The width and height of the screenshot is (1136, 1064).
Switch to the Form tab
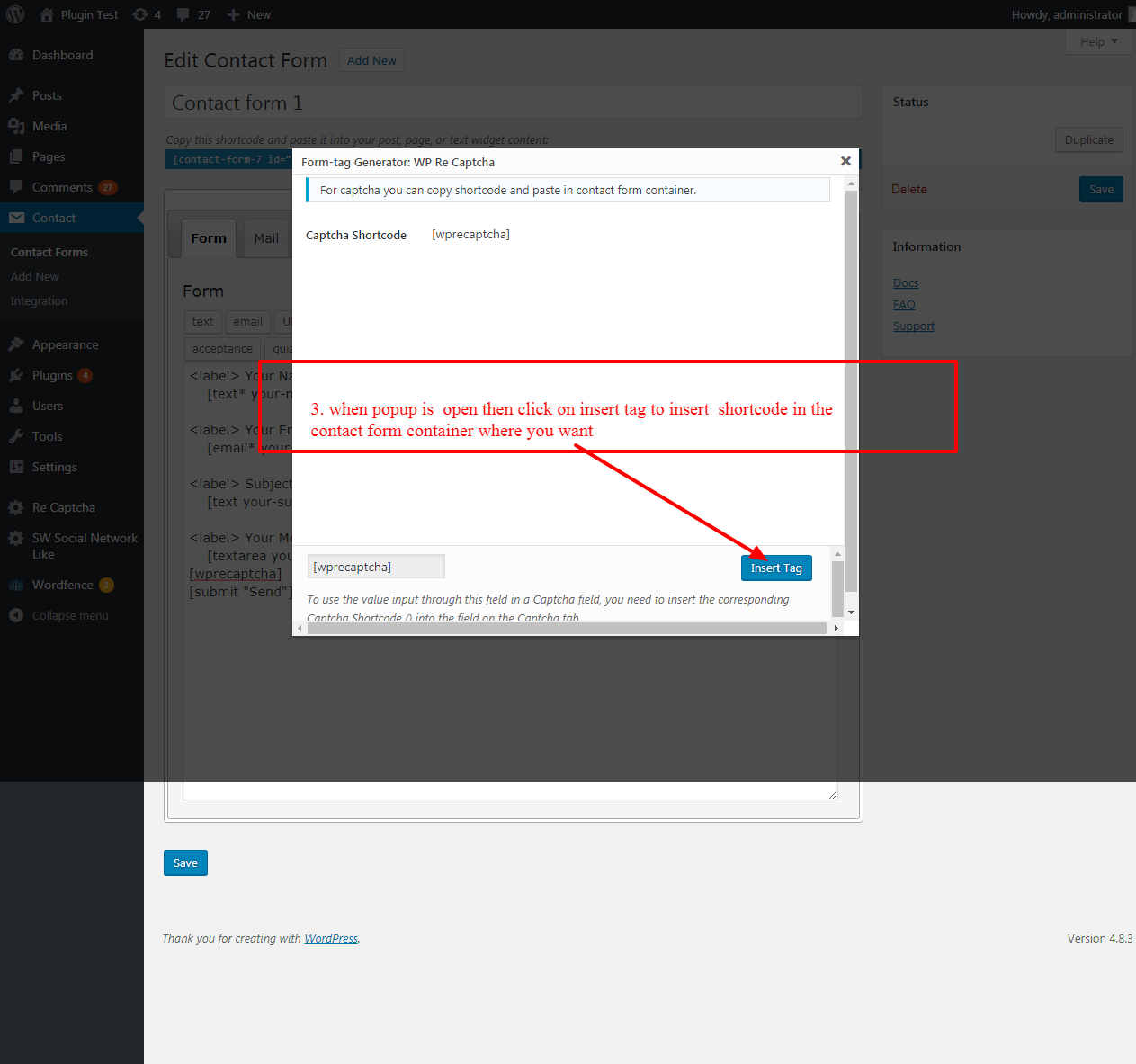click(x=209, y=238)
